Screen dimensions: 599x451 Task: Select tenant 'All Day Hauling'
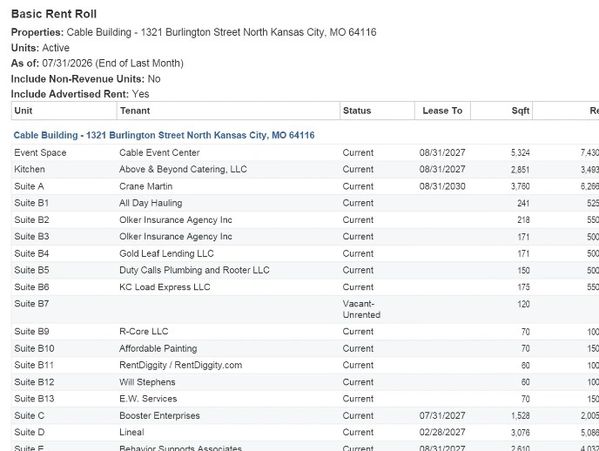tap(151, 203)
